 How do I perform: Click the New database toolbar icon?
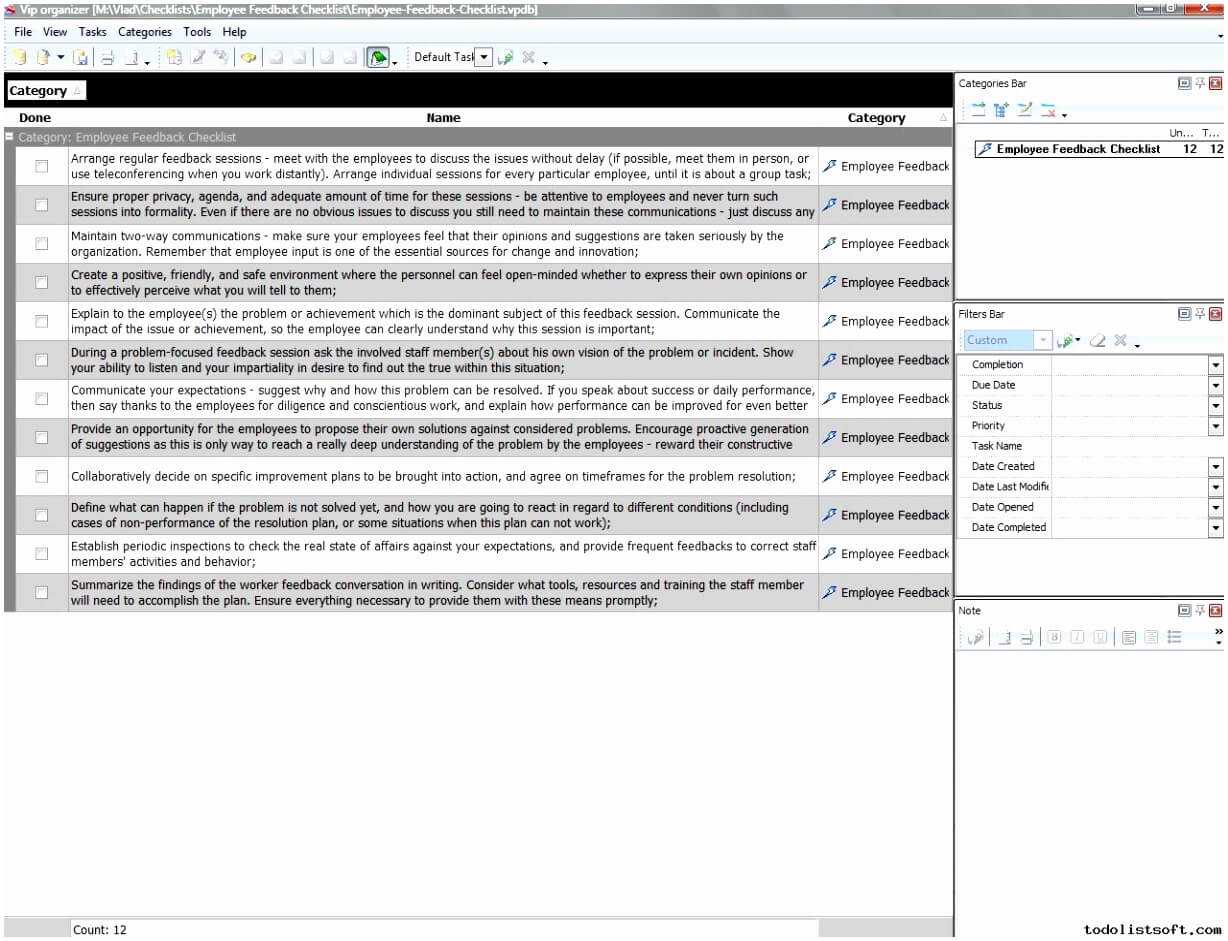(x=19, y=57)
